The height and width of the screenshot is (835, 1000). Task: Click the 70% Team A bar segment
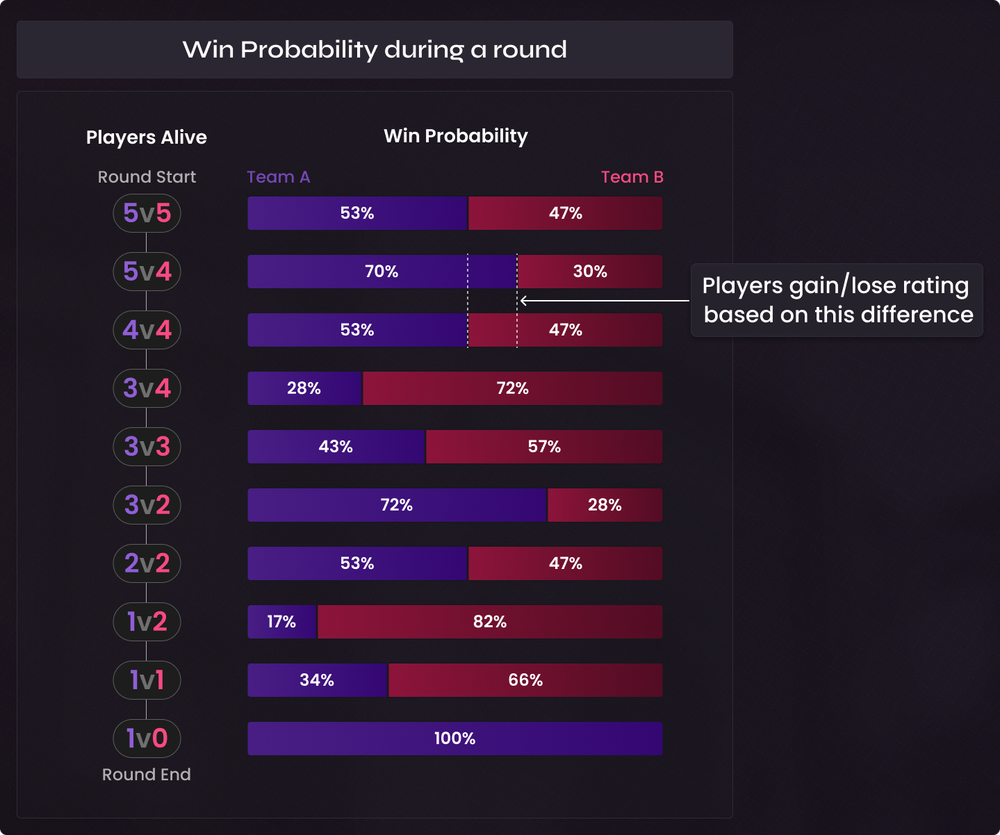[381, 272]
